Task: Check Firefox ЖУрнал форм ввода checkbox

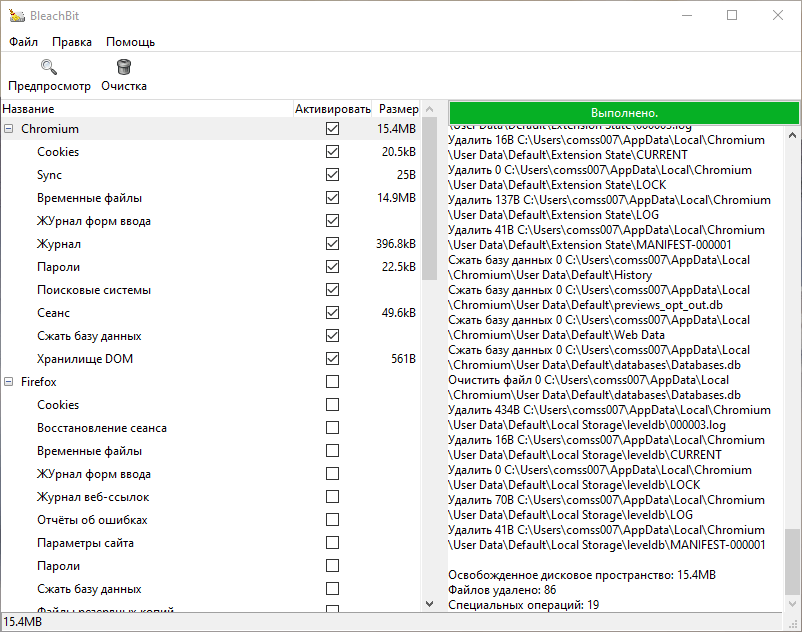Action: pyautogui.click(x=332, y=474)
